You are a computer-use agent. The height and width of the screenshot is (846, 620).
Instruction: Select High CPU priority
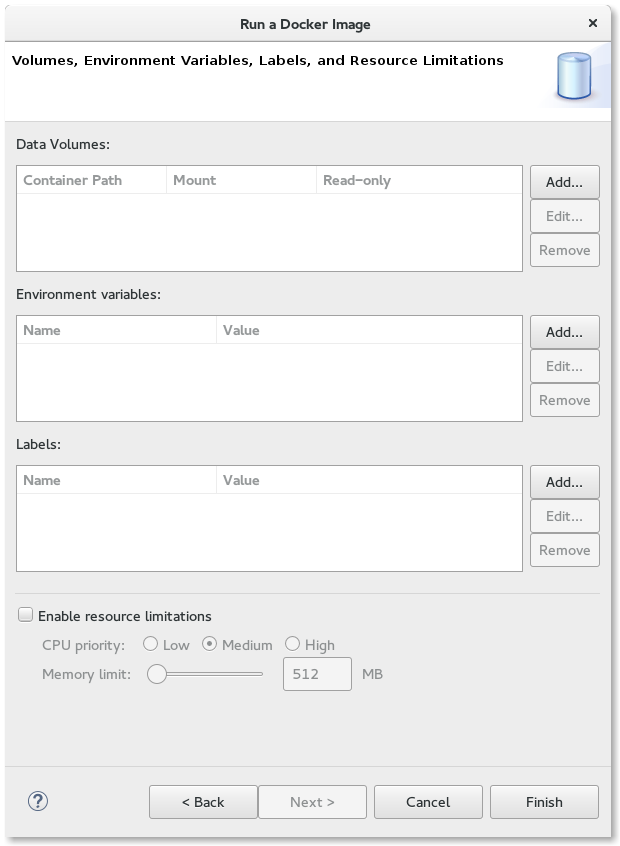click(292, 644)
